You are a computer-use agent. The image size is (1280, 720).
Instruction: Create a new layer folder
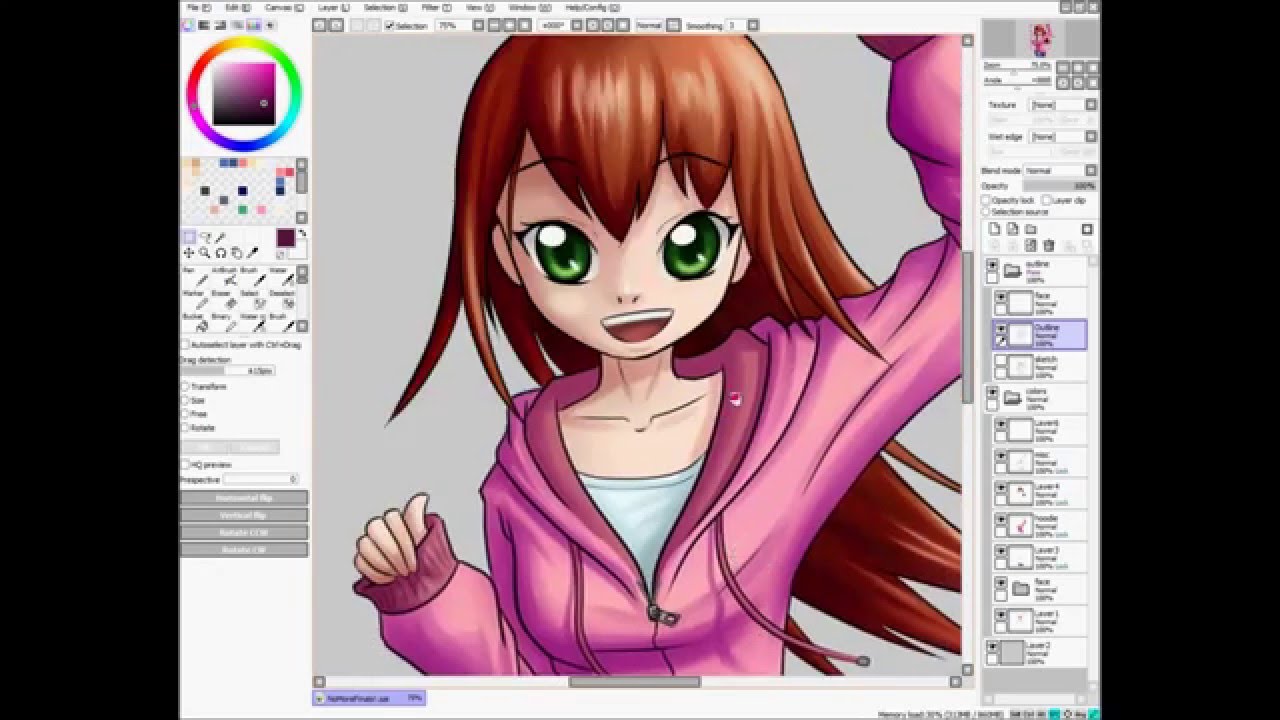coord(1031,229)
